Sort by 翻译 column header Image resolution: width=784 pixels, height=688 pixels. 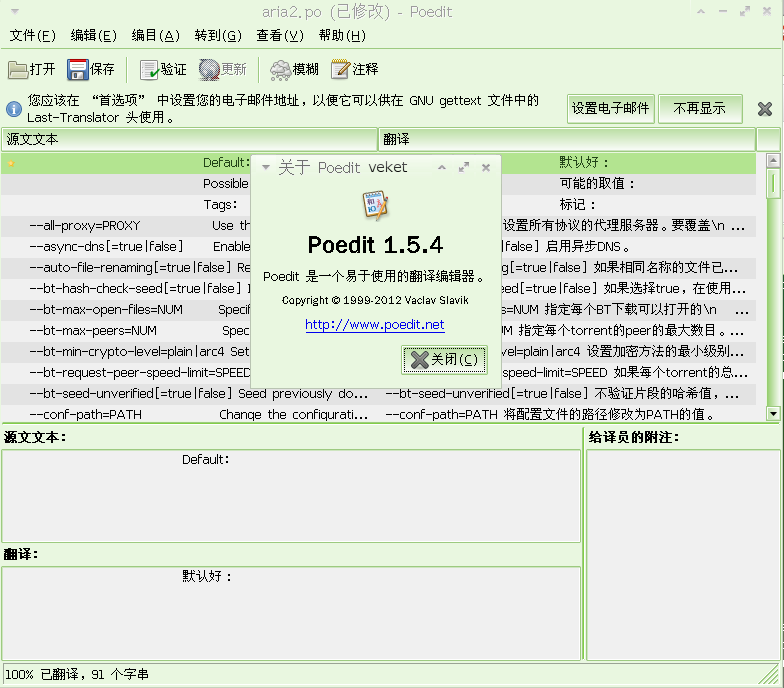566,139
